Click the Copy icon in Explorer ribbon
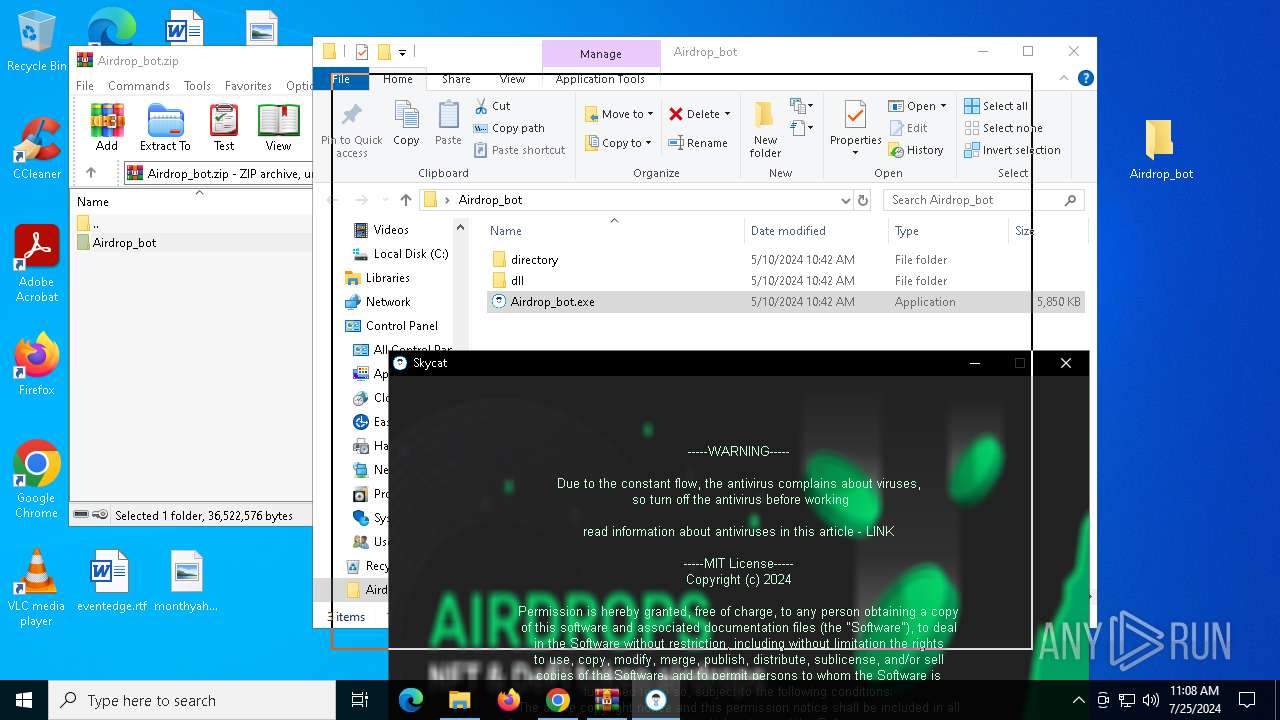This screenshot has width=1280, height=720. (407, 124)
